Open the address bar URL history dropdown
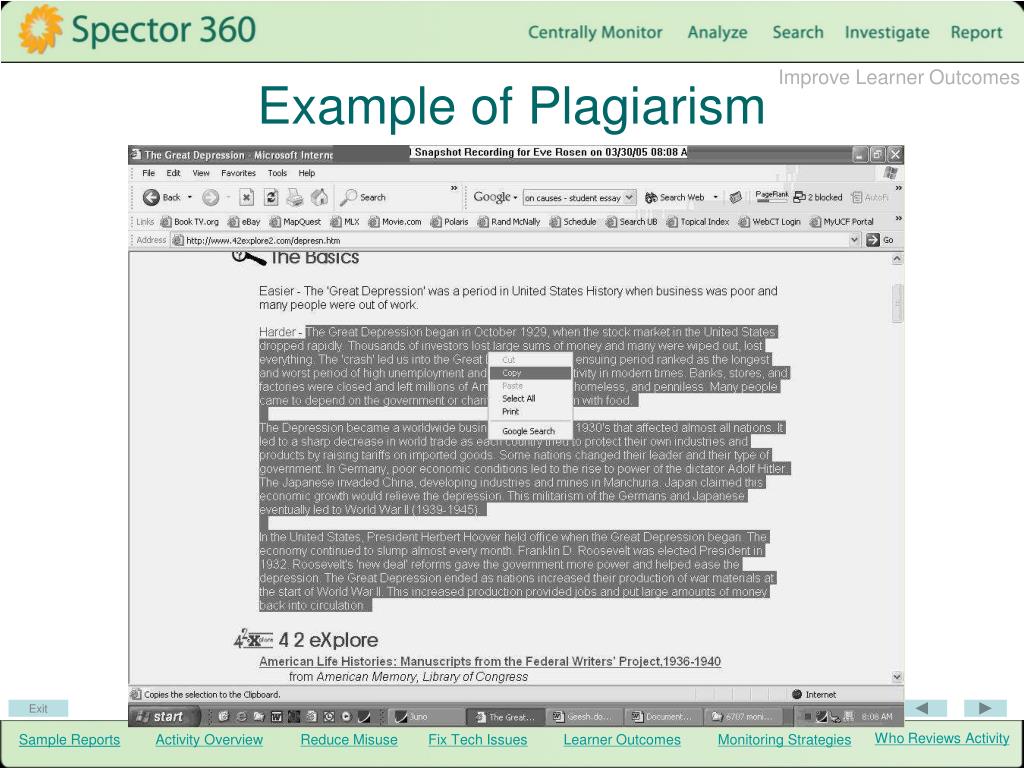 tap(854, 240)
